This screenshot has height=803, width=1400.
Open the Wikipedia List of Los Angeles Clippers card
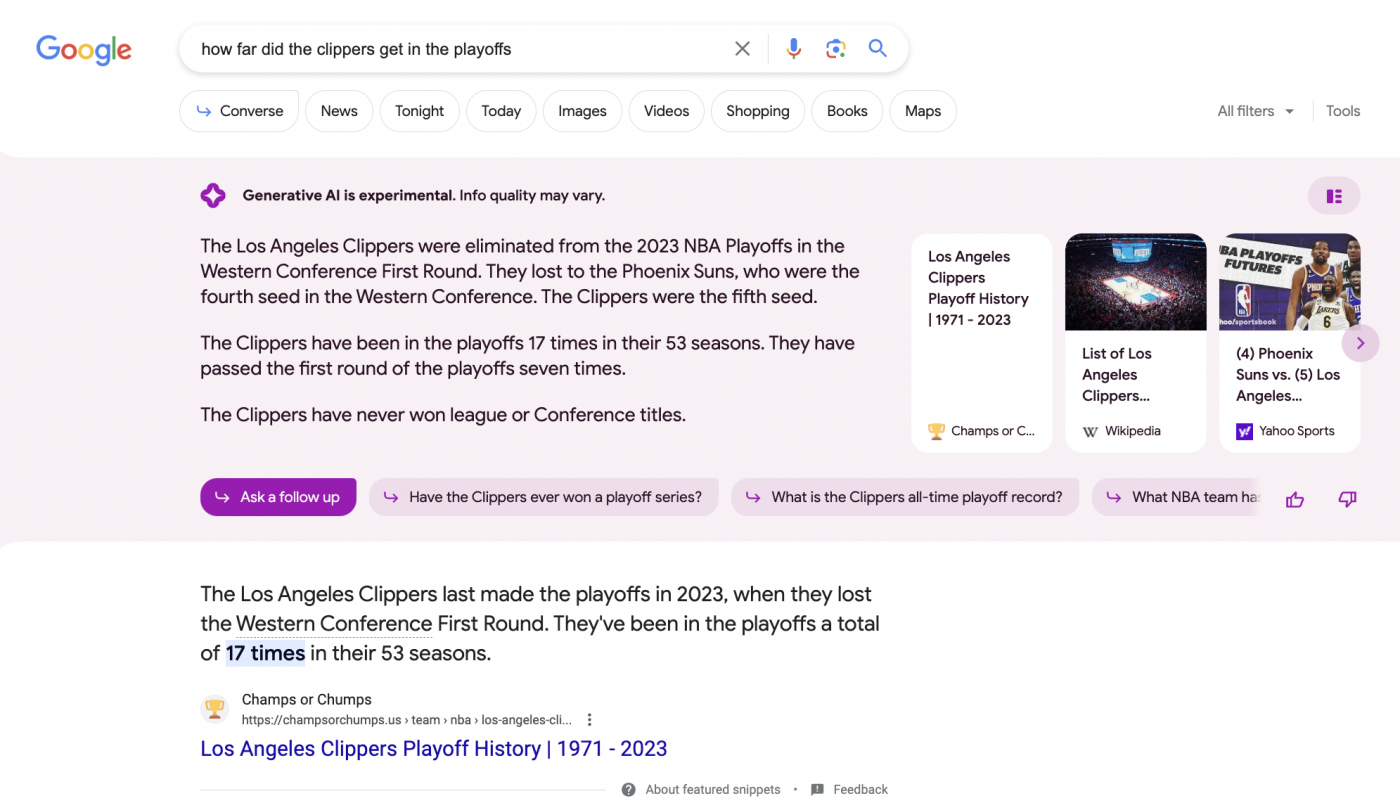[x=1136, y=343]
